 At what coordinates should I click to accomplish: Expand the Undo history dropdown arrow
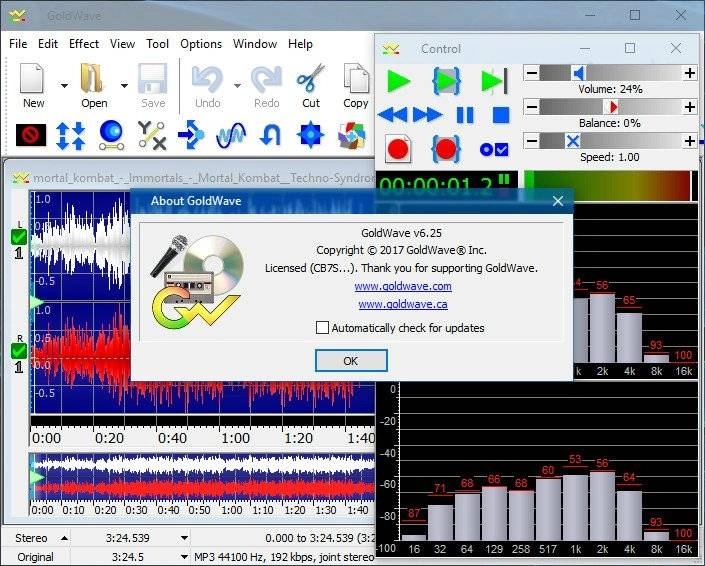tap(237, 85)
